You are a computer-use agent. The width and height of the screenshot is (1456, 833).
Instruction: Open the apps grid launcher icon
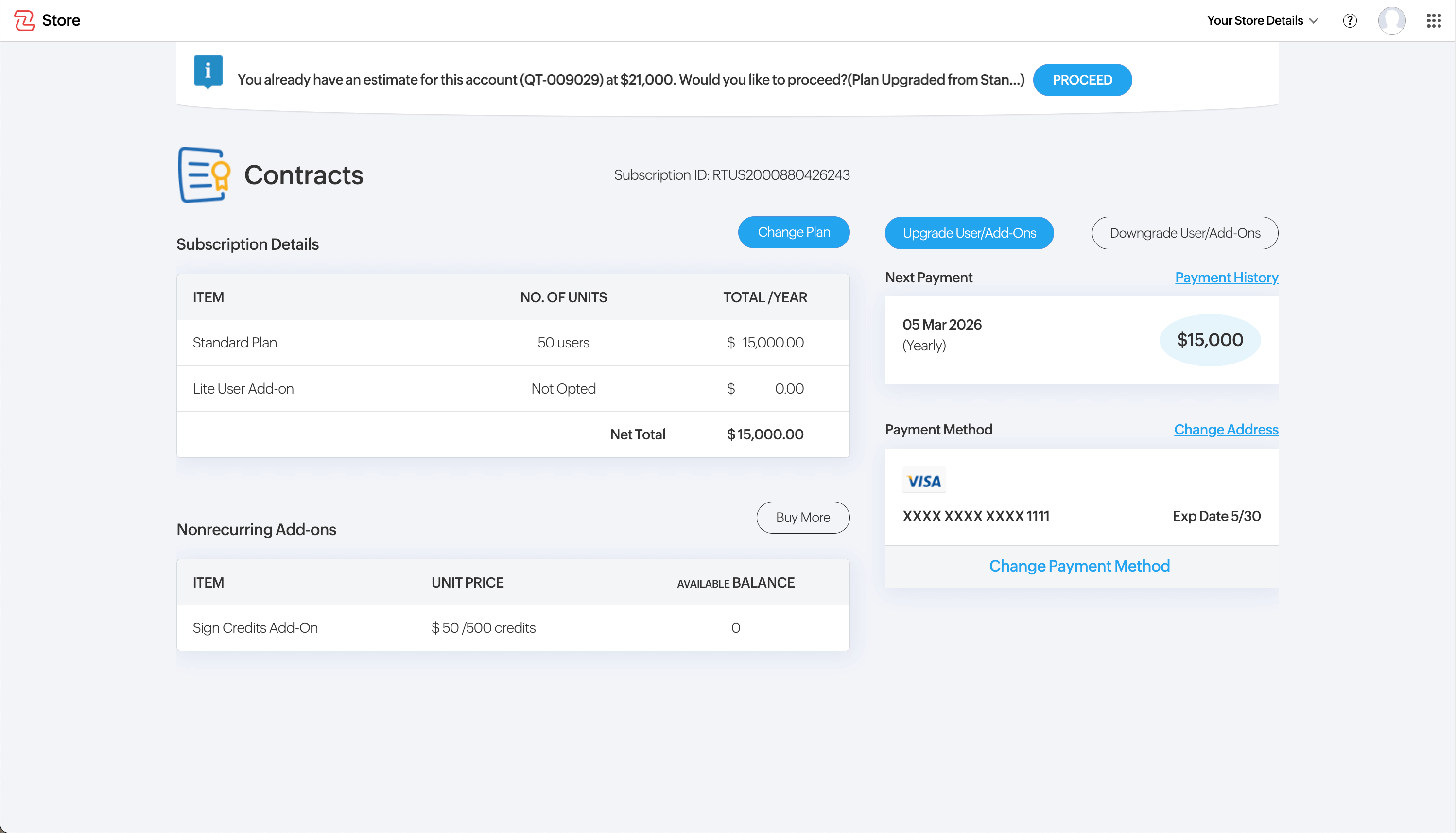pyautogui.click(x=1433, y=20)
